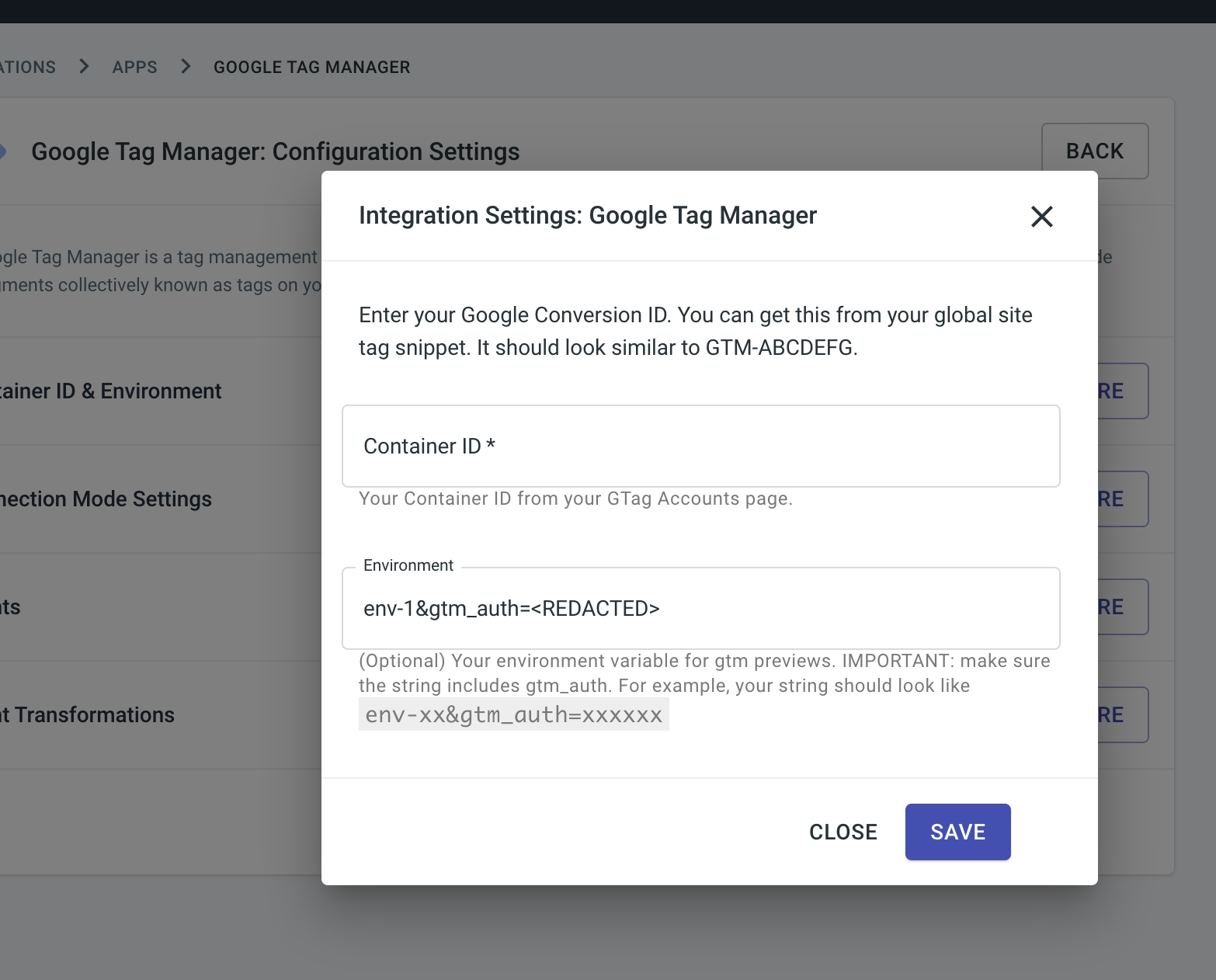1216x980 pixels.
Task: Open the APPS breadcrumb link
Action: click(134, 68)
